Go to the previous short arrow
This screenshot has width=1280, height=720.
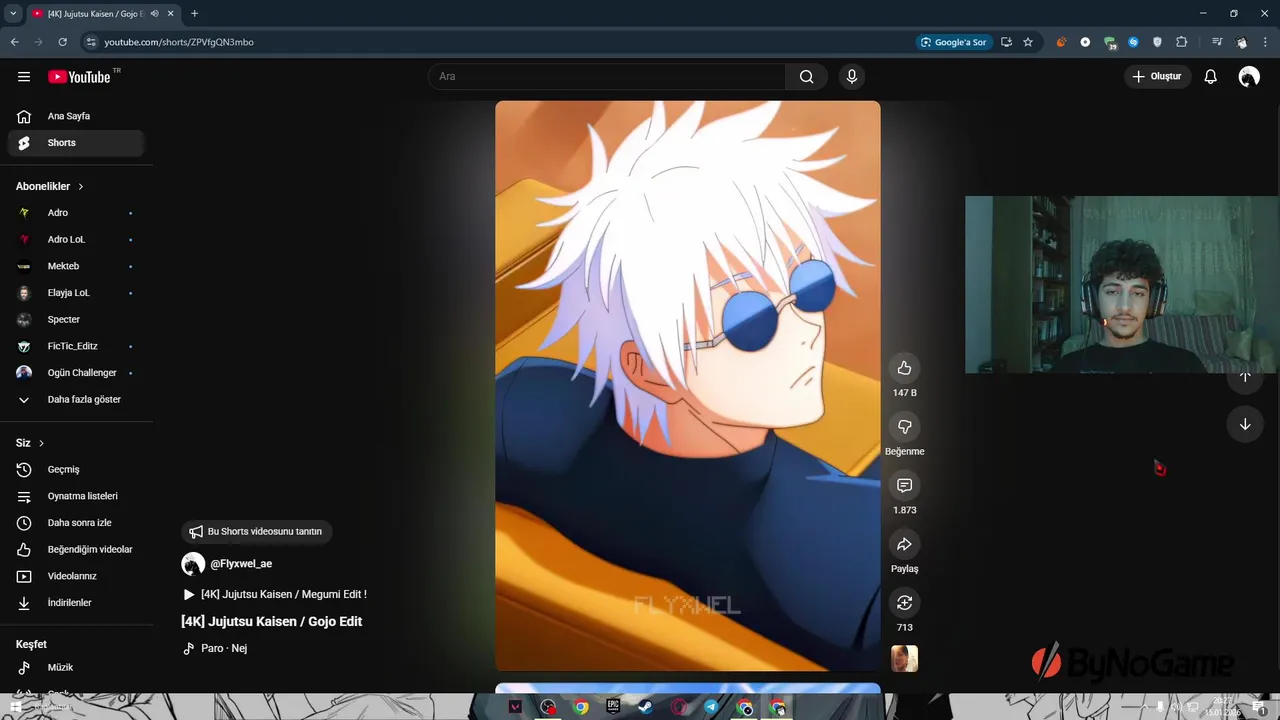[1245, 377]
